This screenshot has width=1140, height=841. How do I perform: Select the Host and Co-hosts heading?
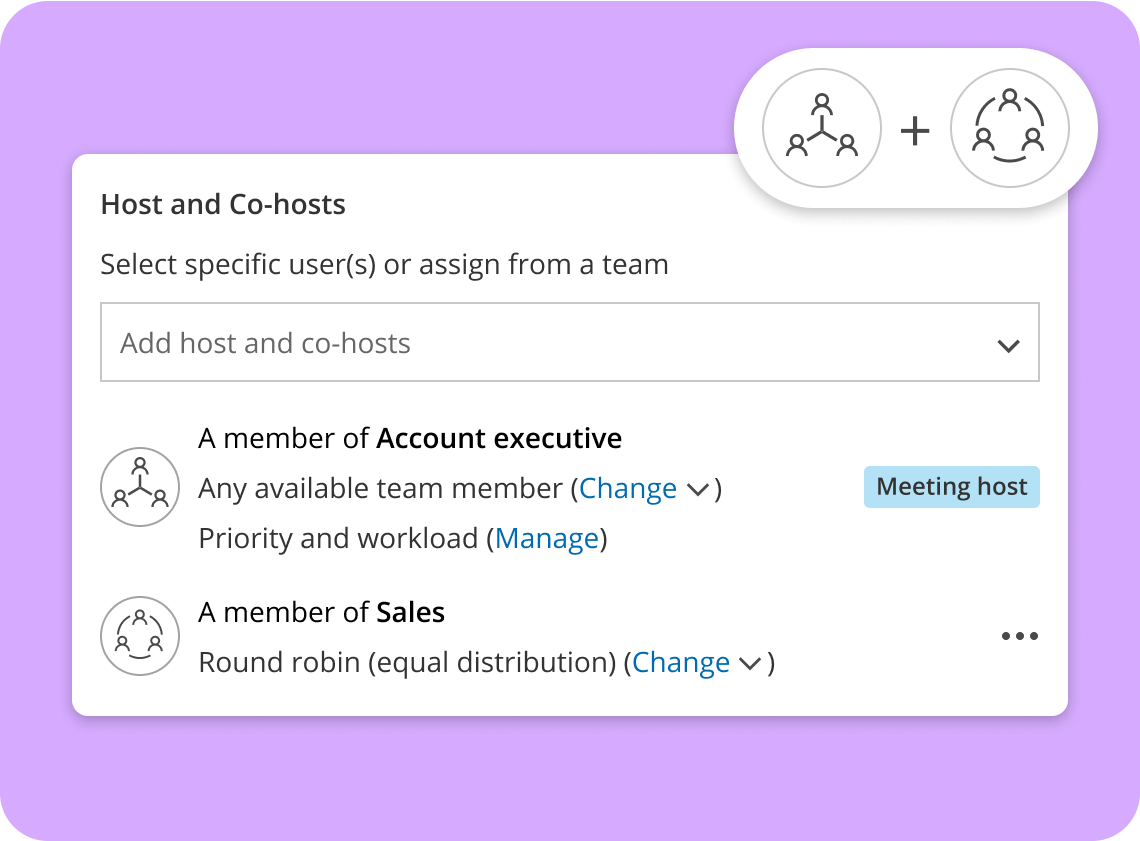(x=222, y=204)
